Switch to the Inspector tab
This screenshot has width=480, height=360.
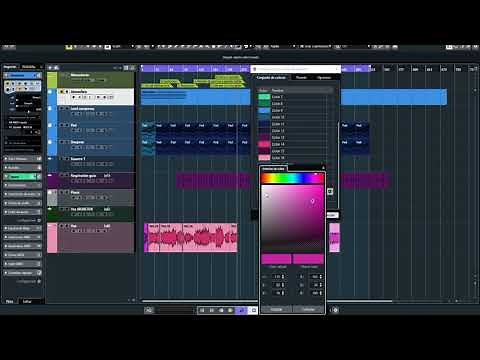point(10,67)
